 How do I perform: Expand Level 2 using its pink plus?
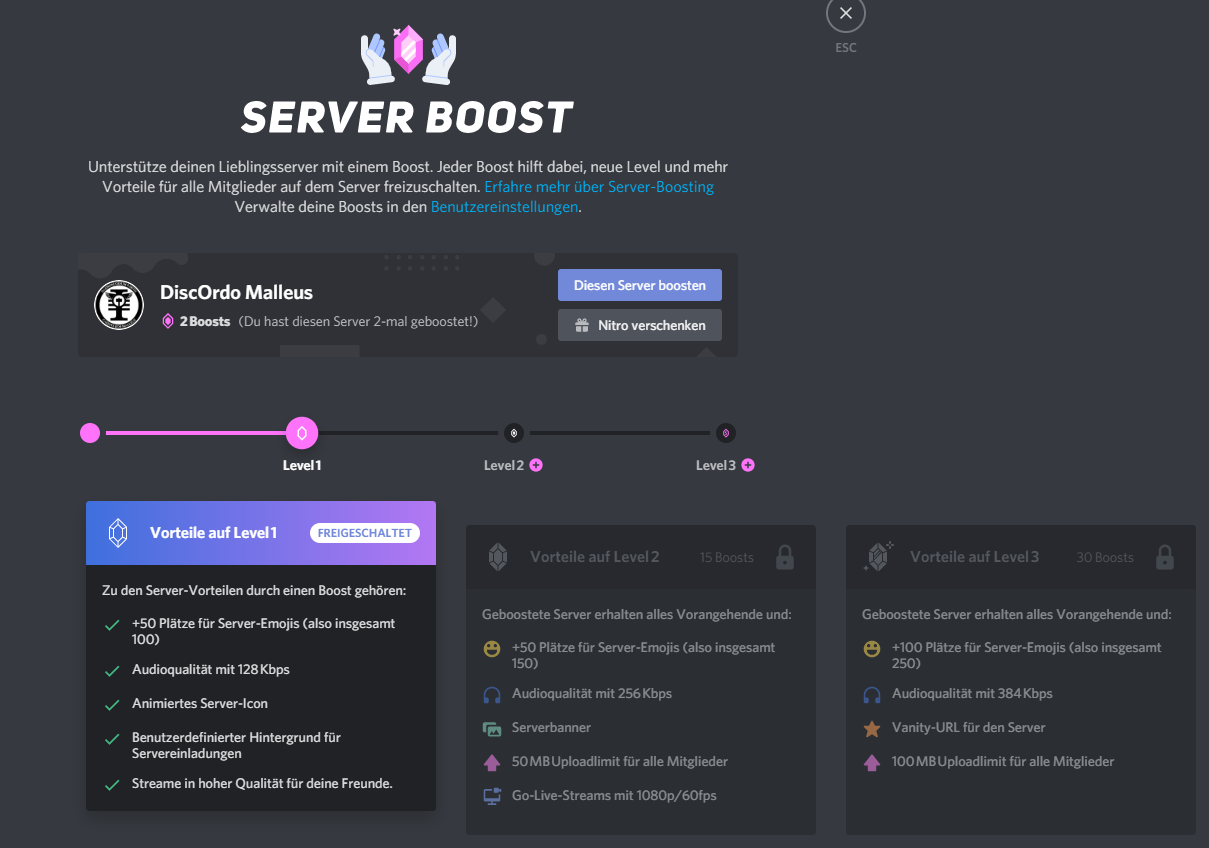coord(537,465)
